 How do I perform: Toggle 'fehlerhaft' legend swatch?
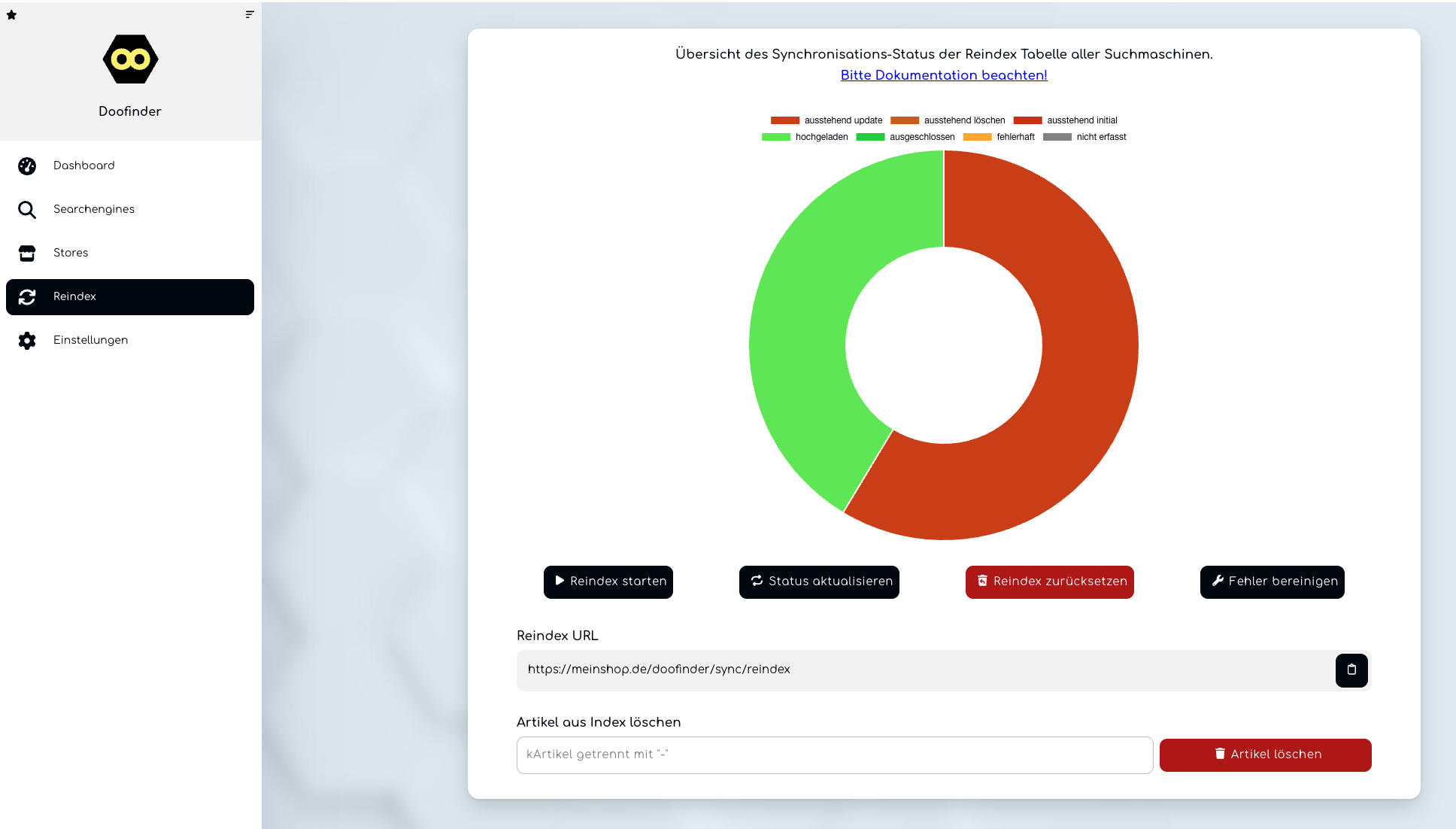pos(977,137)
